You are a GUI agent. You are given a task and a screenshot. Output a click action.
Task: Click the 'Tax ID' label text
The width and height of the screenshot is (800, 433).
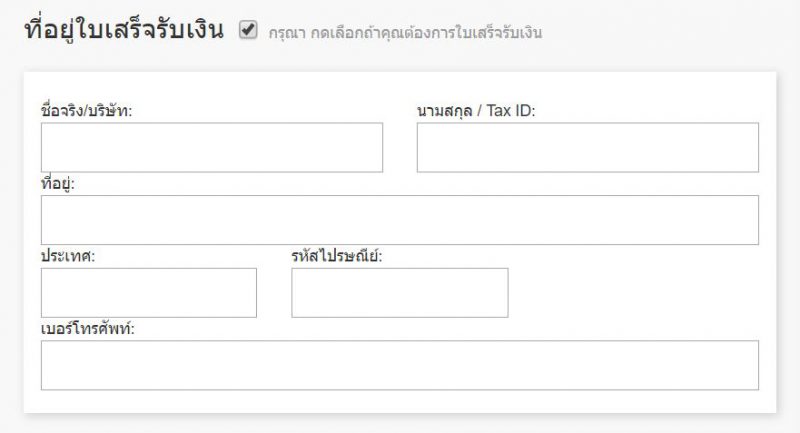[511, 111]
